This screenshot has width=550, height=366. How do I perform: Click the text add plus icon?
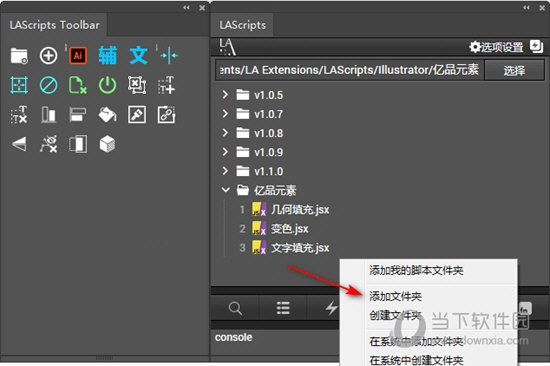click(166, 85)
